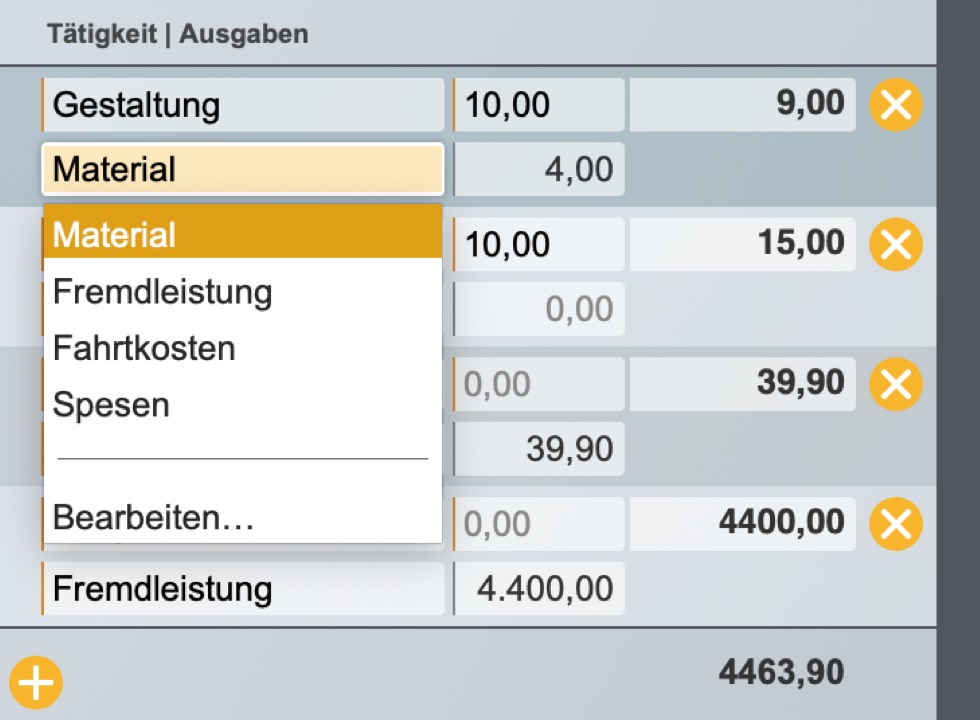Click the 4,00 expense amount field

[x=539, y=169]
